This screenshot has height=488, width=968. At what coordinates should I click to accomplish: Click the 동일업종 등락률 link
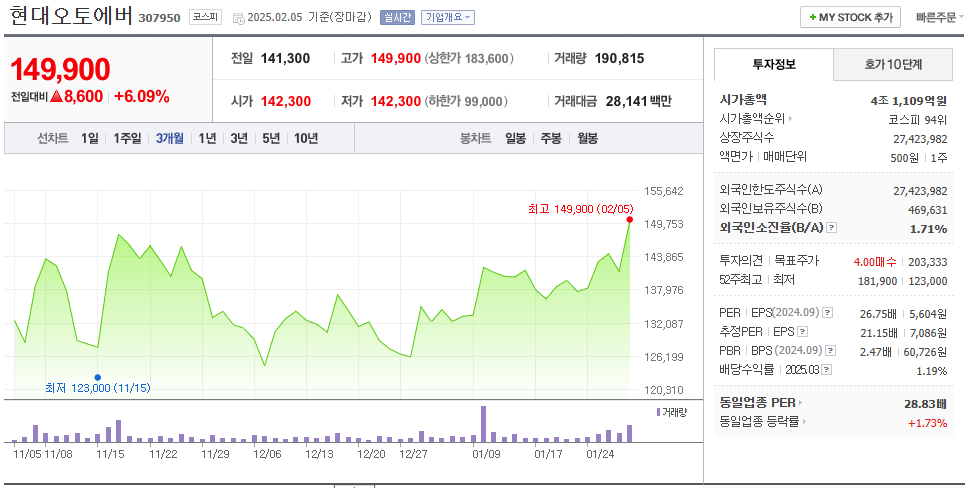tap(759, 422)
